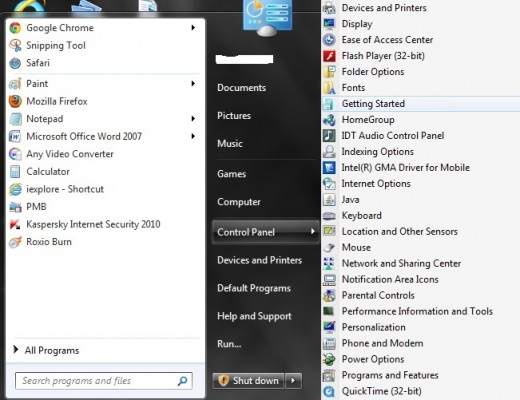Open Music library

click(x=230, y=144)
